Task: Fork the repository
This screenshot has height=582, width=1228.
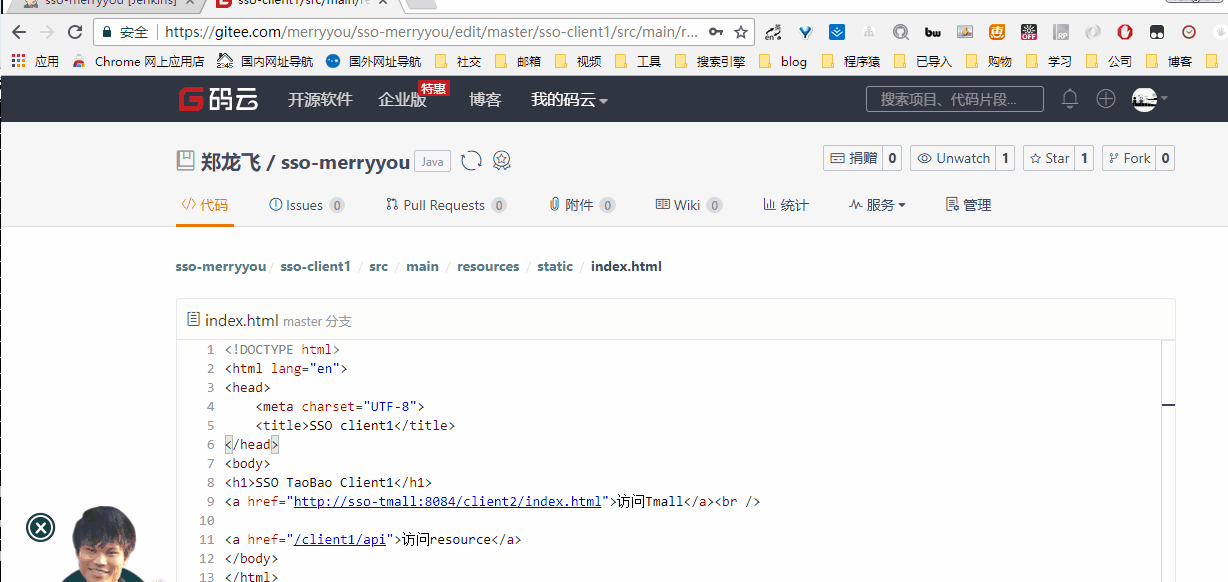Action: click(x=1128, y=157)
